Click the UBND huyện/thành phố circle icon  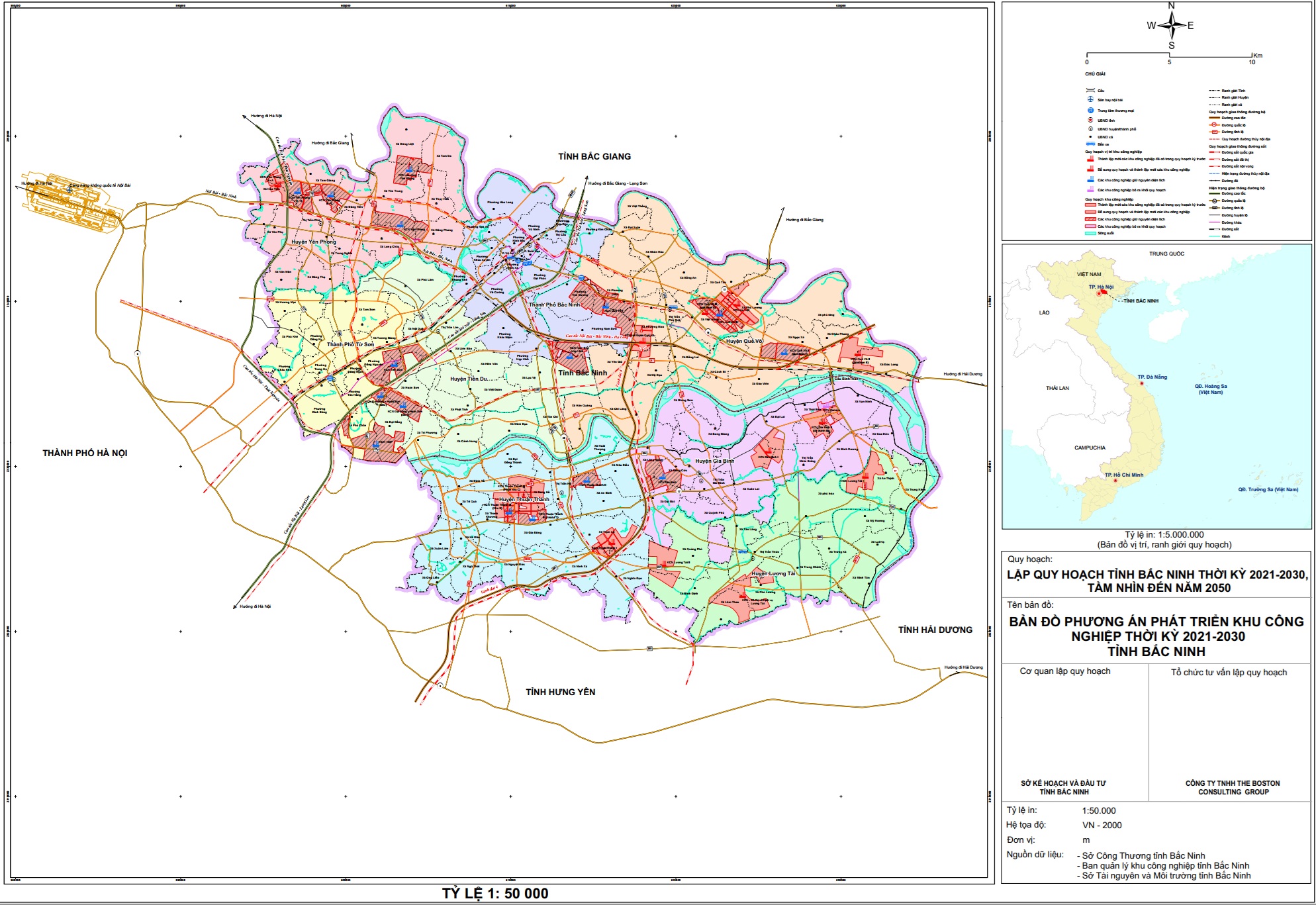pos(1090,129)
